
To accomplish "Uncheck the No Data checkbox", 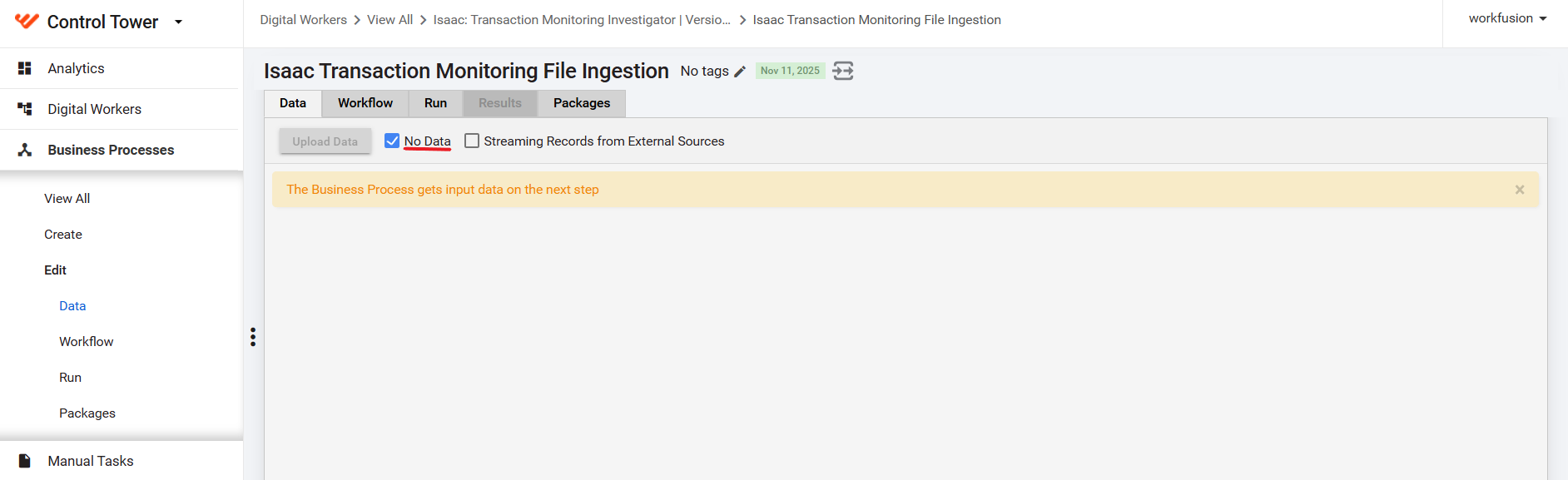I will coord(392,141).
